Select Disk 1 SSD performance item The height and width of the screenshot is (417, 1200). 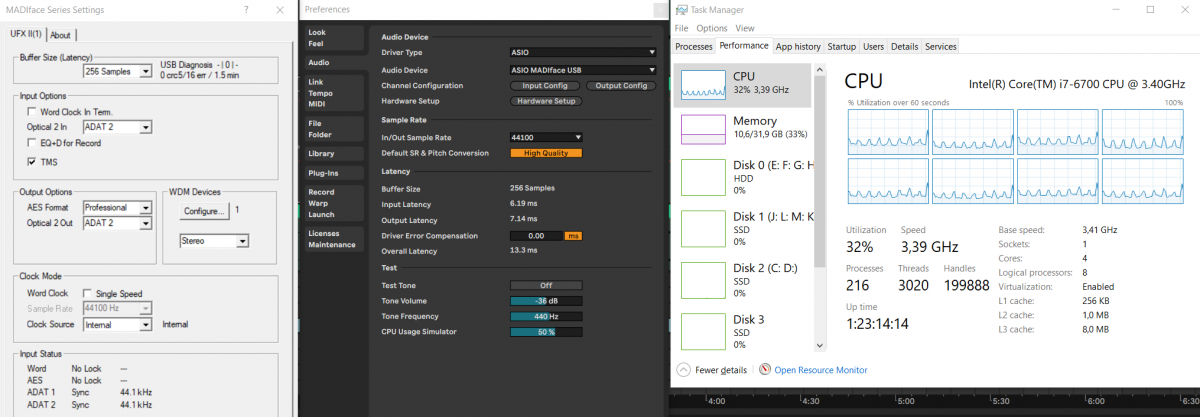(744, 228)
